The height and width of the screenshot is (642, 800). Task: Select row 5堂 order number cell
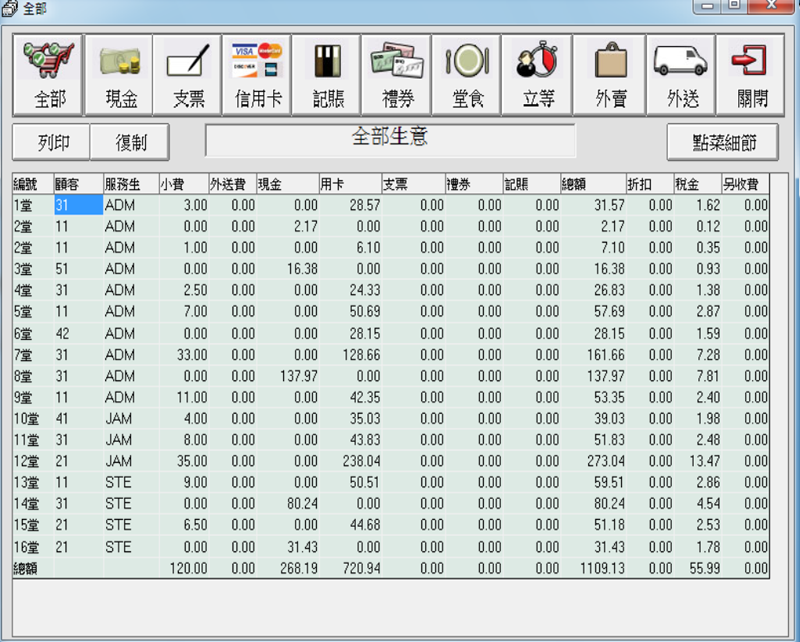tap(33, 311)
